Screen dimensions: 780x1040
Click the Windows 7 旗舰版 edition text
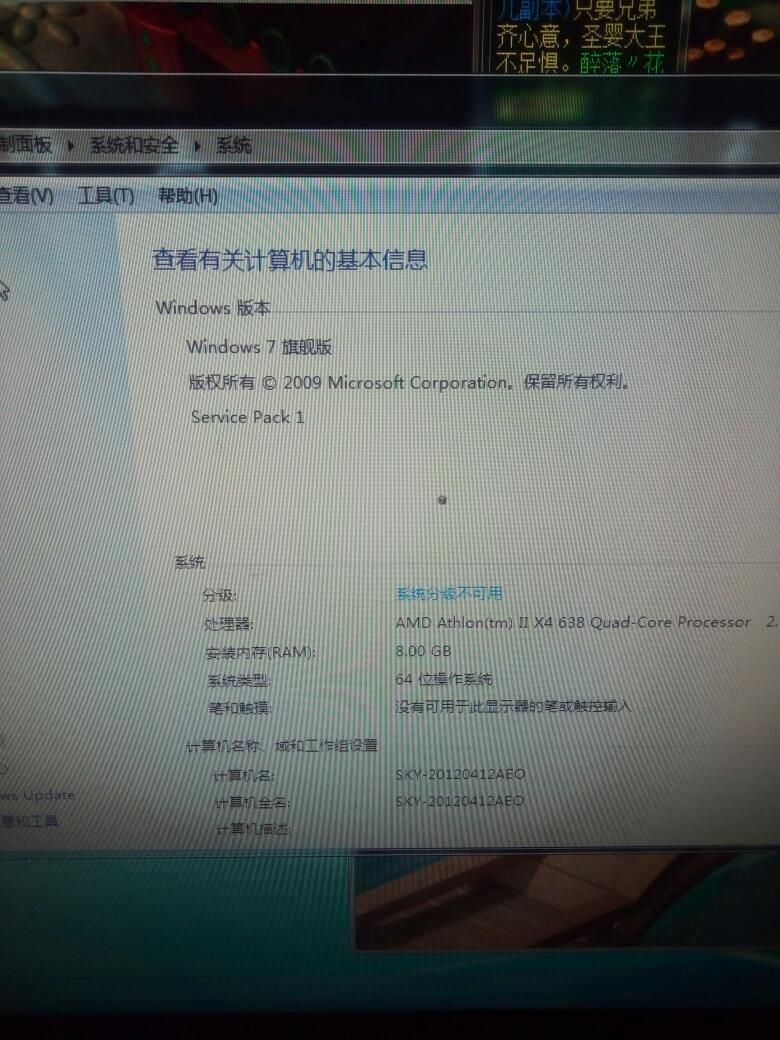[x=259, y=347]
